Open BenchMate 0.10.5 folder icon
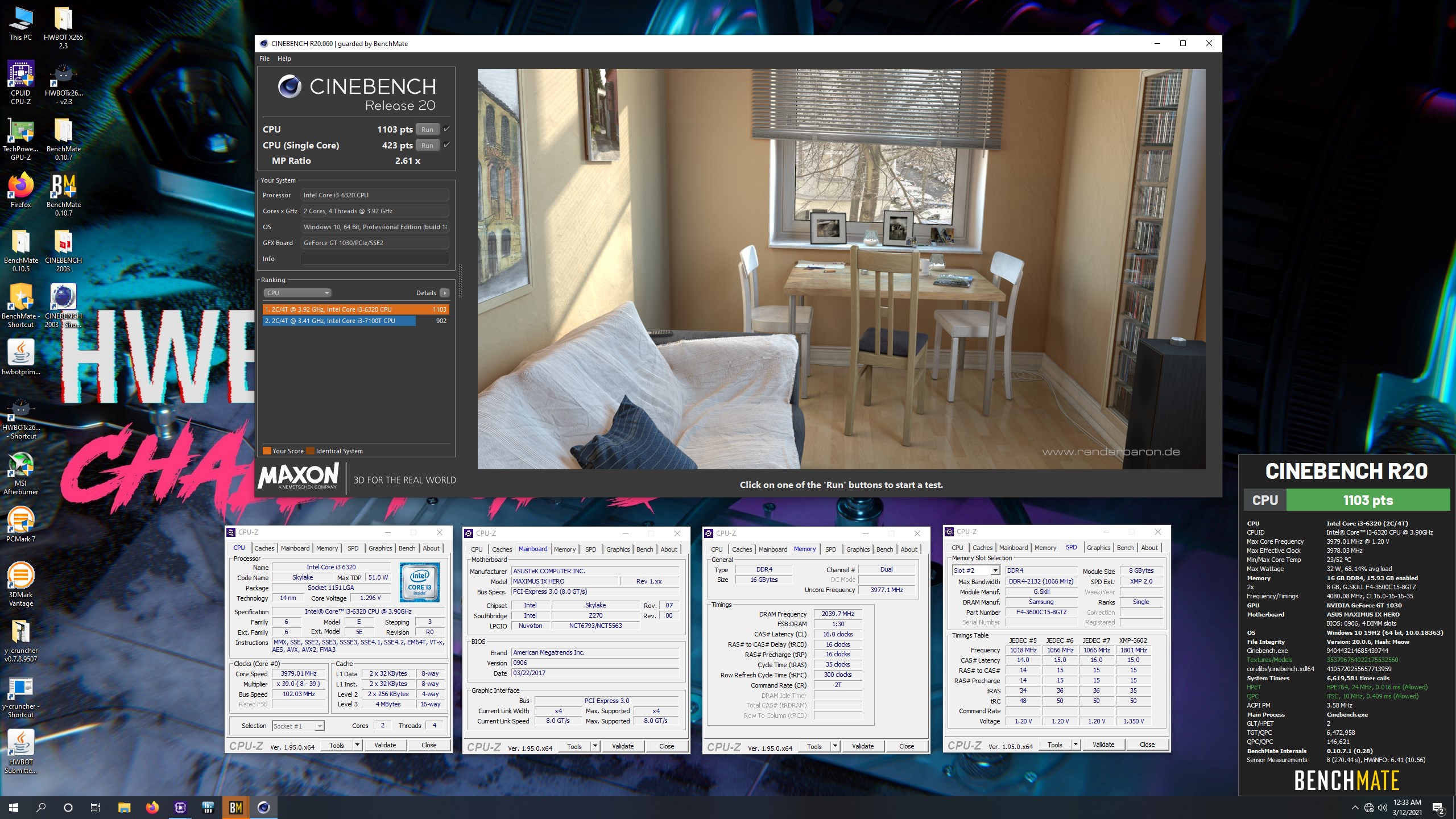 tap(20, 250)
